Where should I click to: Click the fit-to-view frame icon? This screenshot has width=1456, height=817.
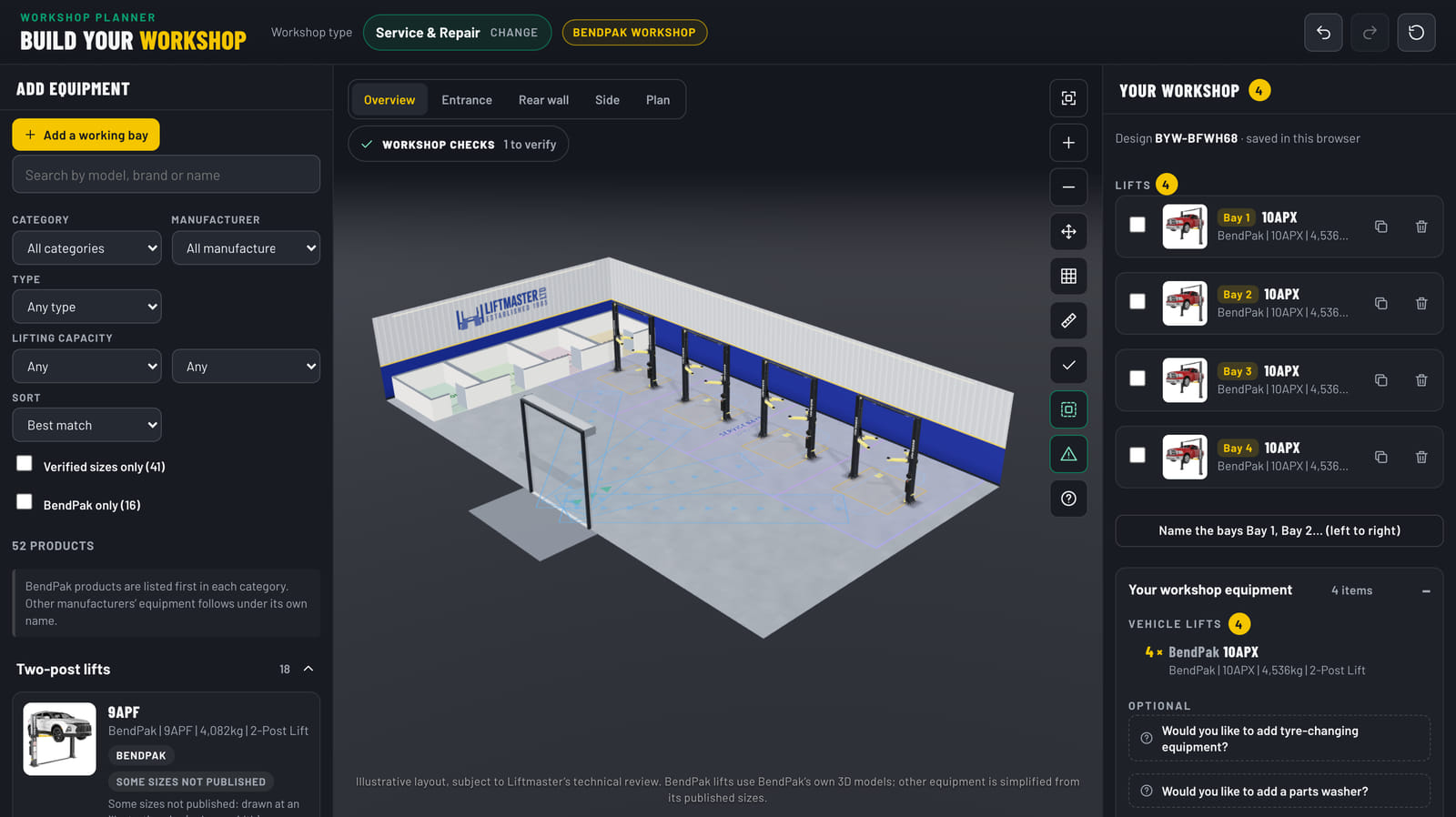click(1068, 98)
